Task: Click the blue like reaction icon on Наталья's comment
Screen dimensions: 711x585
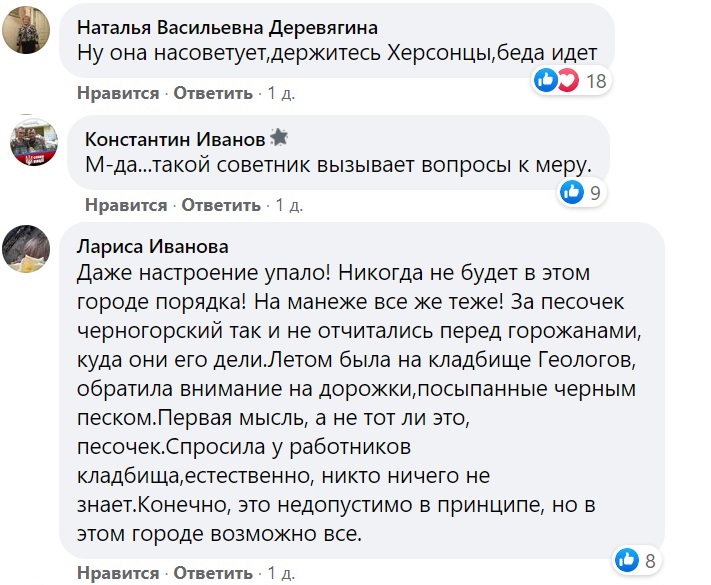Action: click(x=545, y=81)
